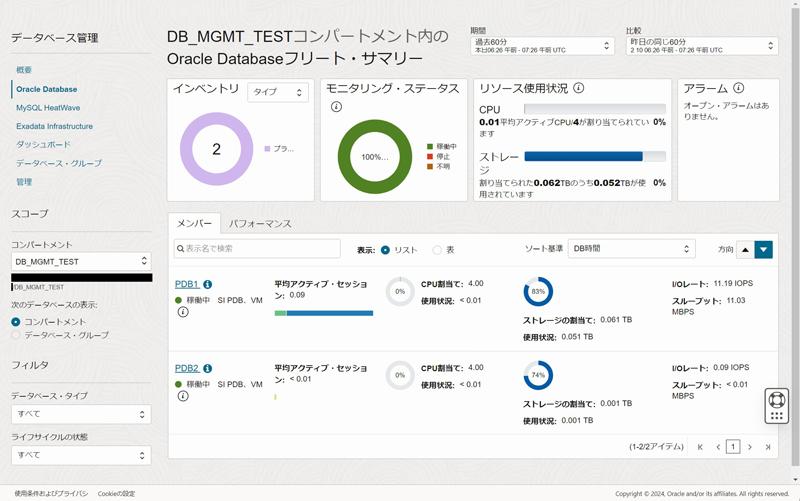Sort in descending direction arrow
The width and height of the screenshot is (800, 501).
pyautogui.click(x=763, y=250)
